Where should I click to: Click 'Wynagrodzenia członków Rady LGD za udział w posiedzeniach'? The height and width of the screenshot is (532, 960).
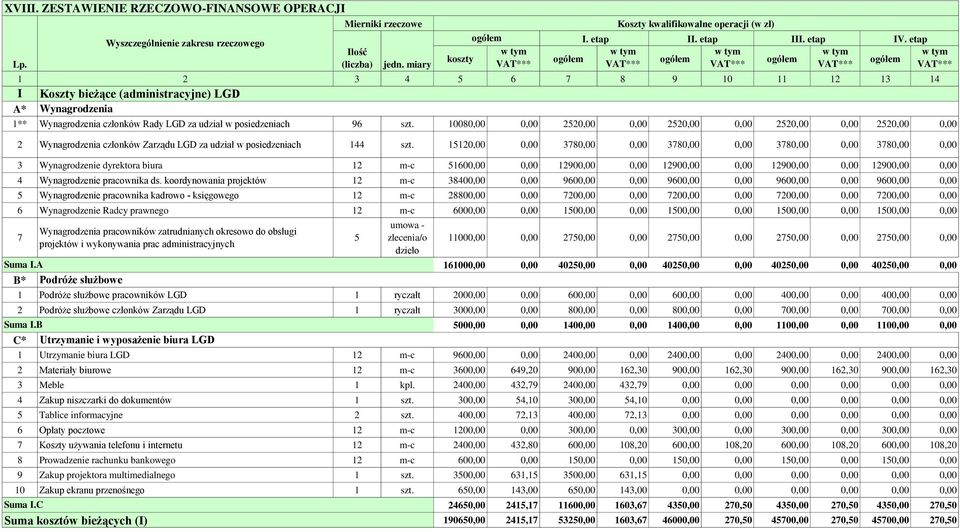(x=164, y=124)
